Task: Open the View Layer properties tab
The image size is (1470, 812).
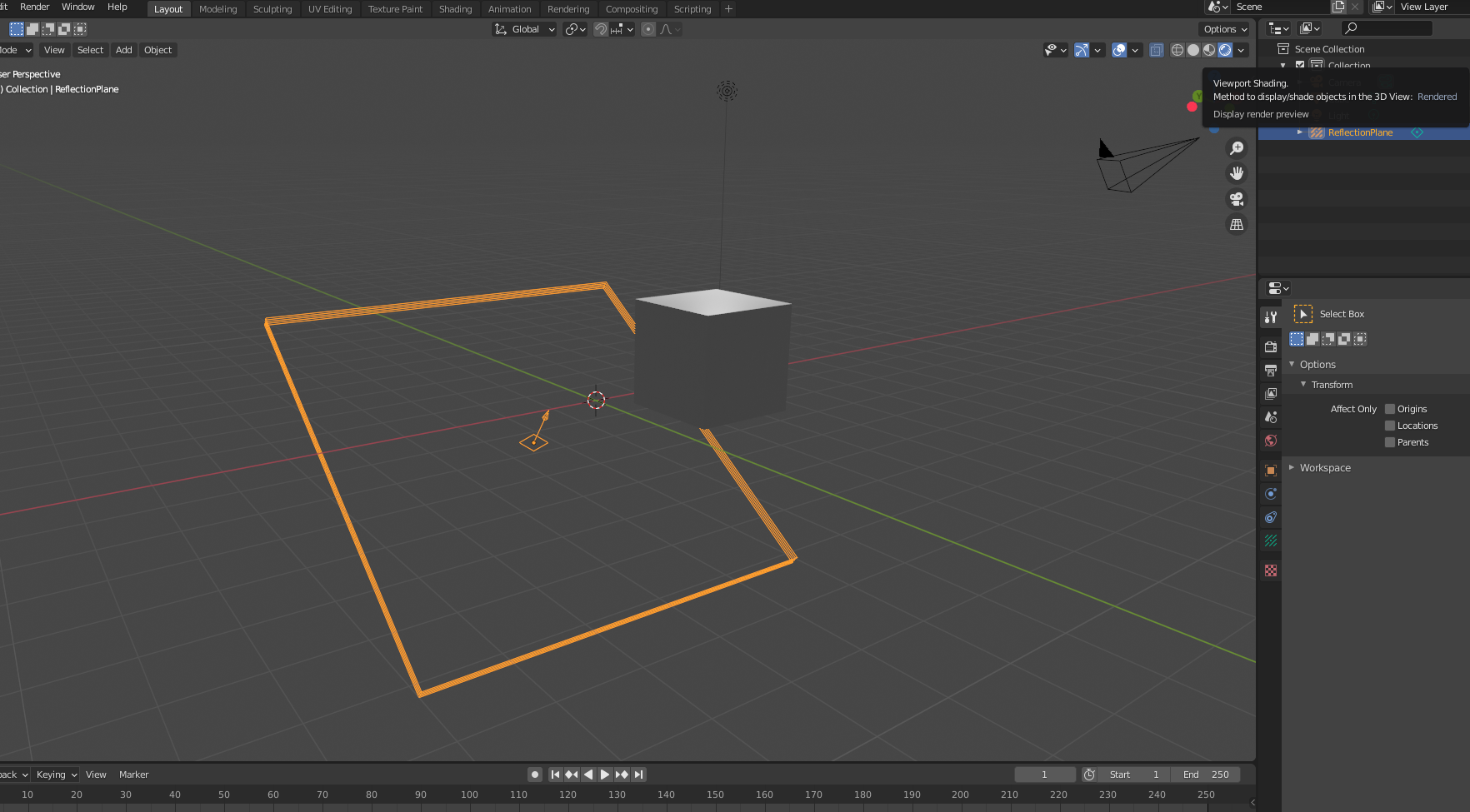Action: click(1271, 393)
